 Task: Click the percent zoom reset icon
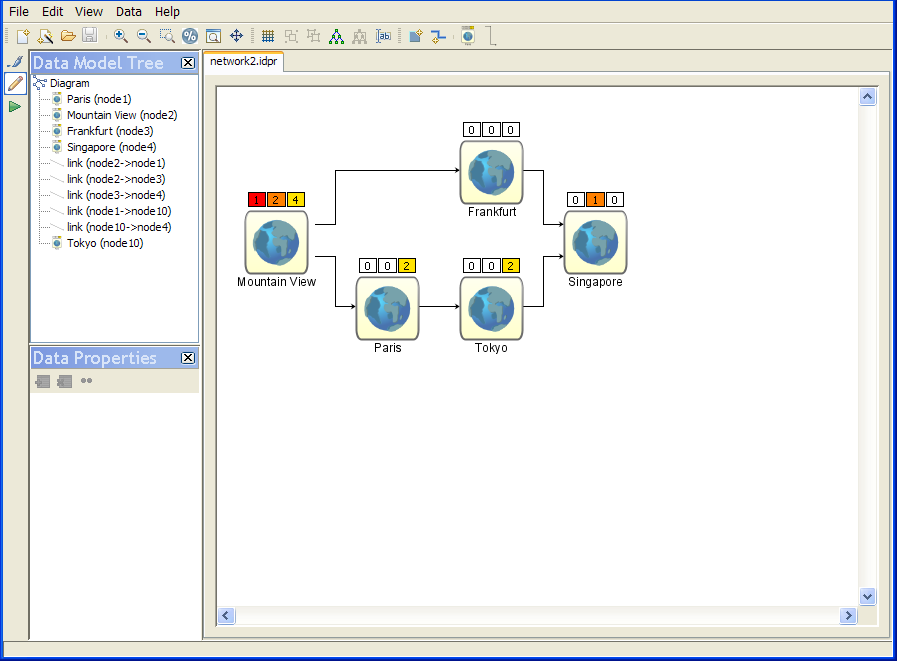click(190, 36)
